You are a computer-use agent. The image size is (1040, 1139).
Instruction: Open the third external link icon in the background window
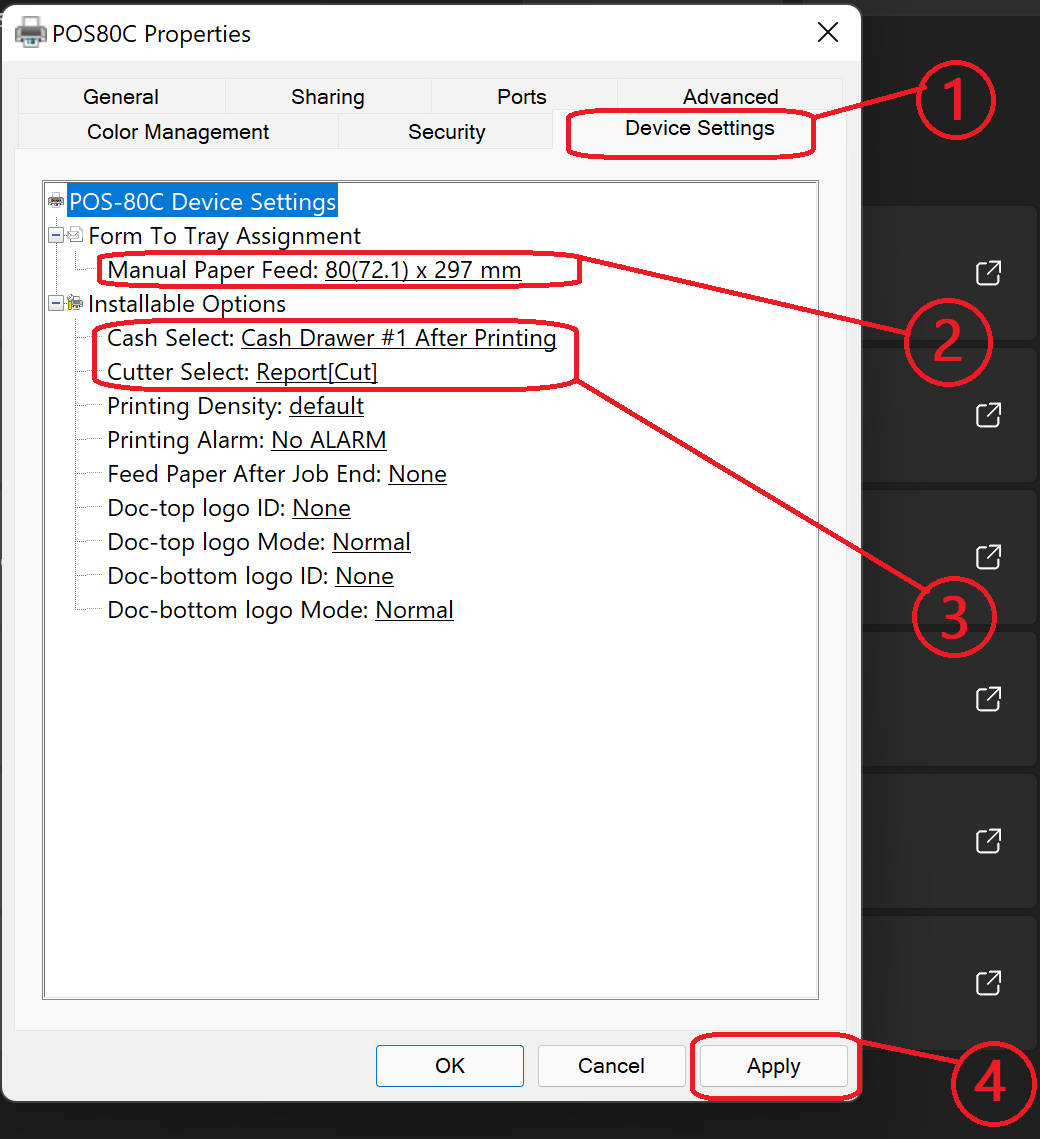click(x=988, y=557)
